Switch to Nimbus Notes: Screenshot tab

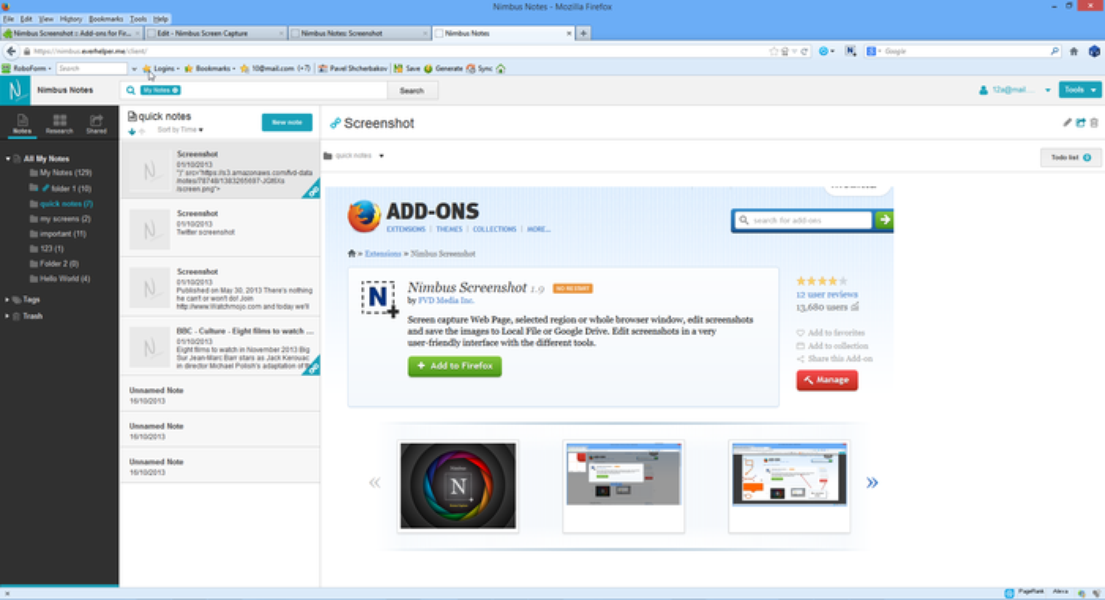[359, 33]
